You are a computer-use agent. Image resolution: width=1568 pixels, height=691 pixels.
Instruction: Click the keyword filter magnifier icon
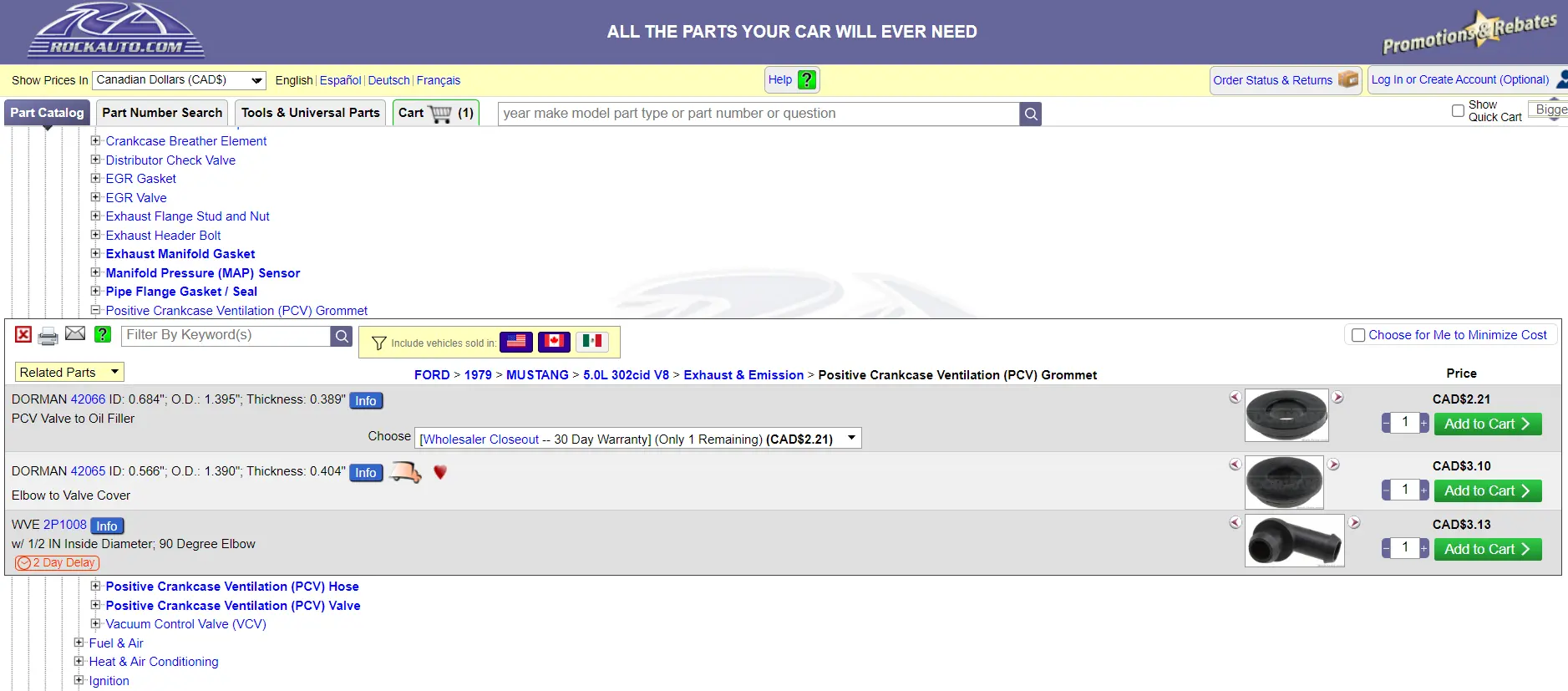341,336
